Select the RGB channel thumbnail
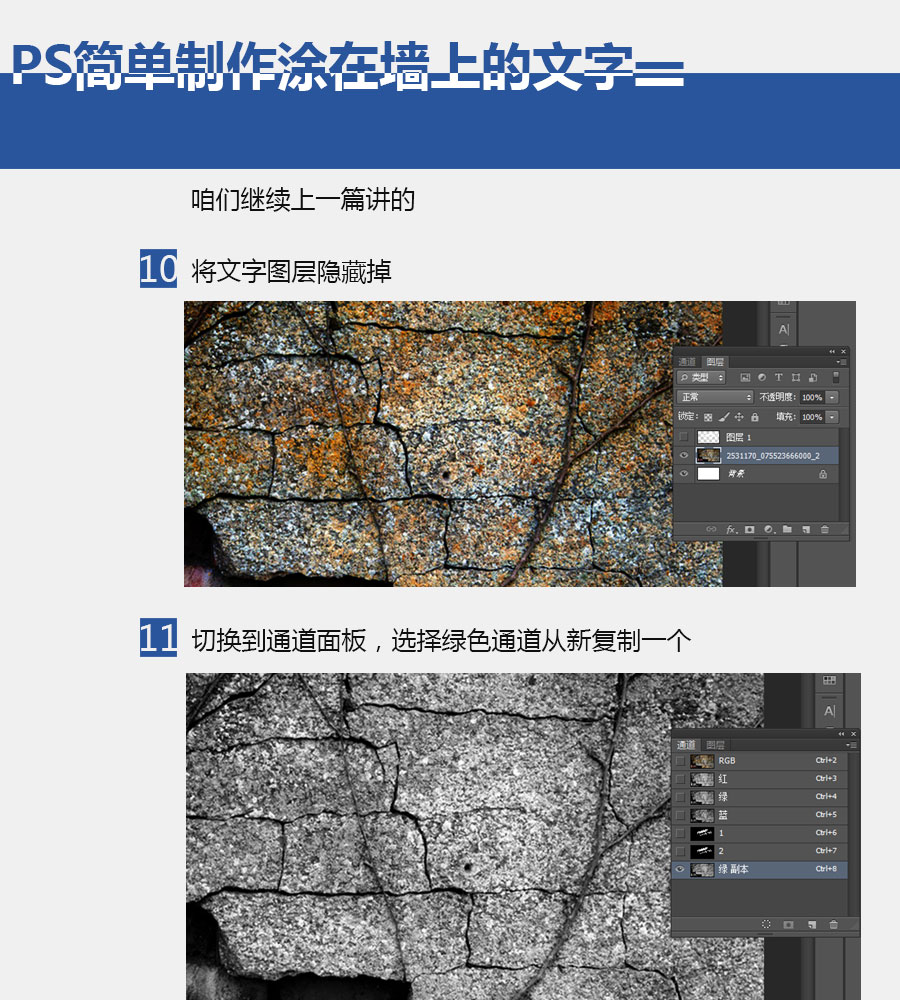Image resolution: width=900 pixels, height=1000 pixels. tap(702, 760)
